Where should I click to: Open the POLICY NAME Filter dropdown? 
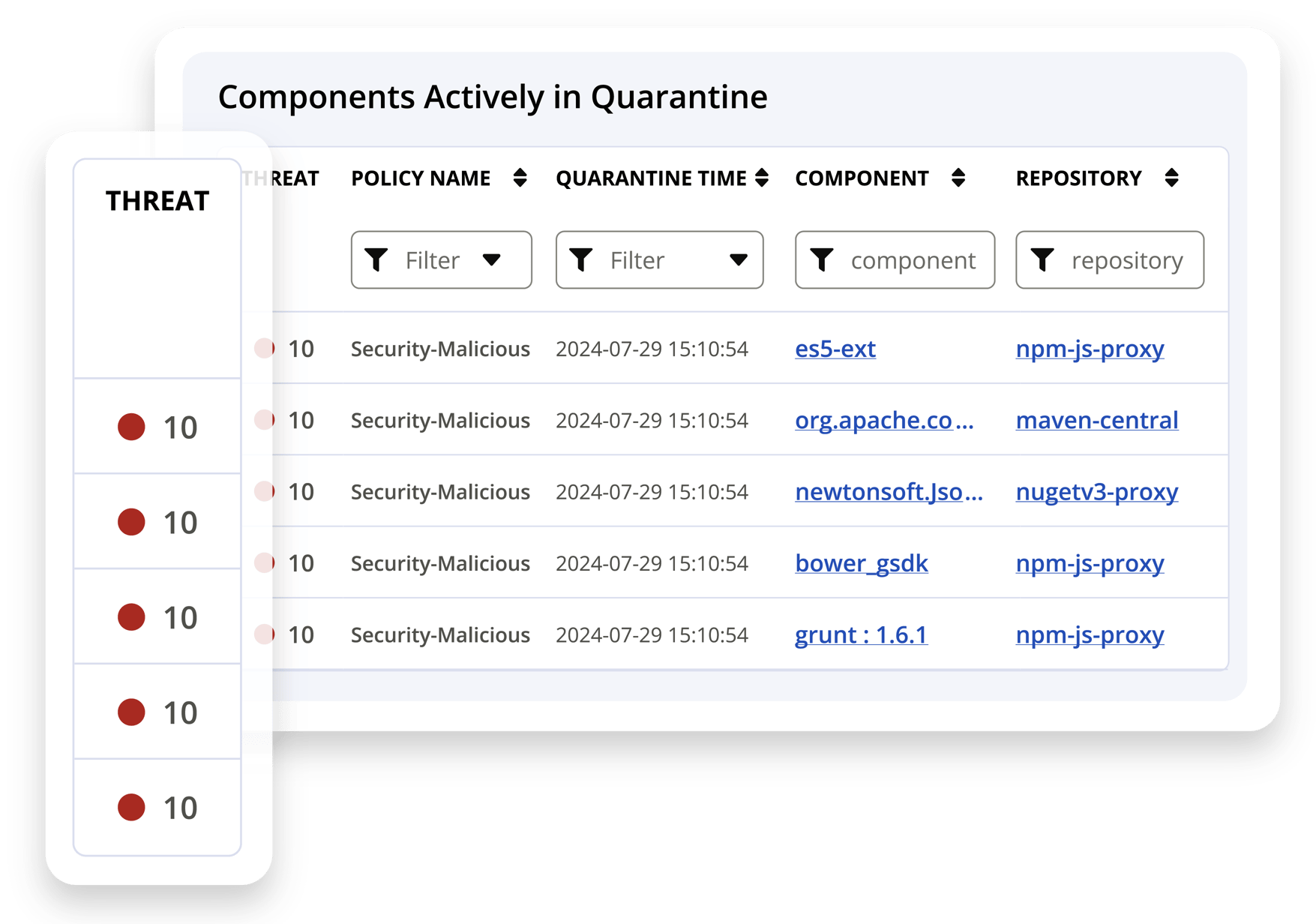click(x=441, y=259)
